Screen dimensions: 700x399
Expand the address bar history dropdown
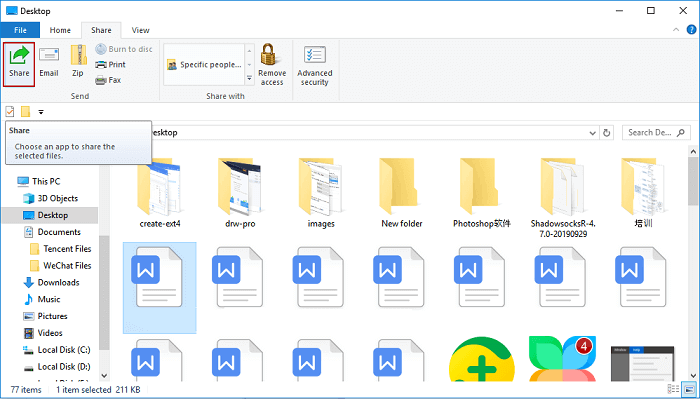point(592,133)
